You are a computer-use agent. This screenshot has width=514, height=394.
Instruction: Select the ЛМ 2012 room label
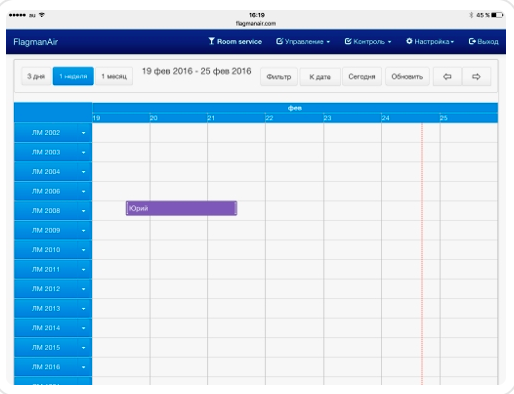point(46,289)
